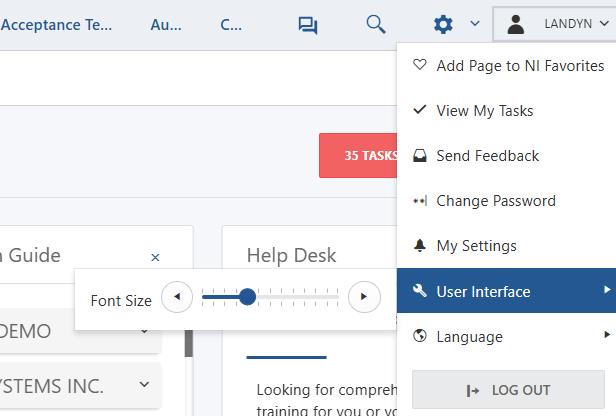Screen dimensions: 616x416
Task: Expand the SYSTEMS INC. dropdown chevron
Action: pos(144,384)
